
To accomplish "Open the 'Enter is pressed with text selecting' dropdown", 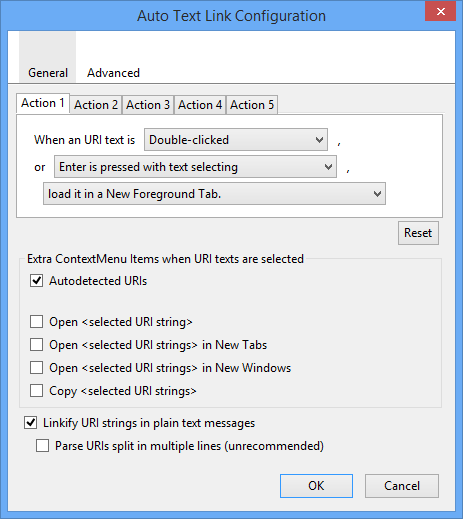I will coord(195,167).
